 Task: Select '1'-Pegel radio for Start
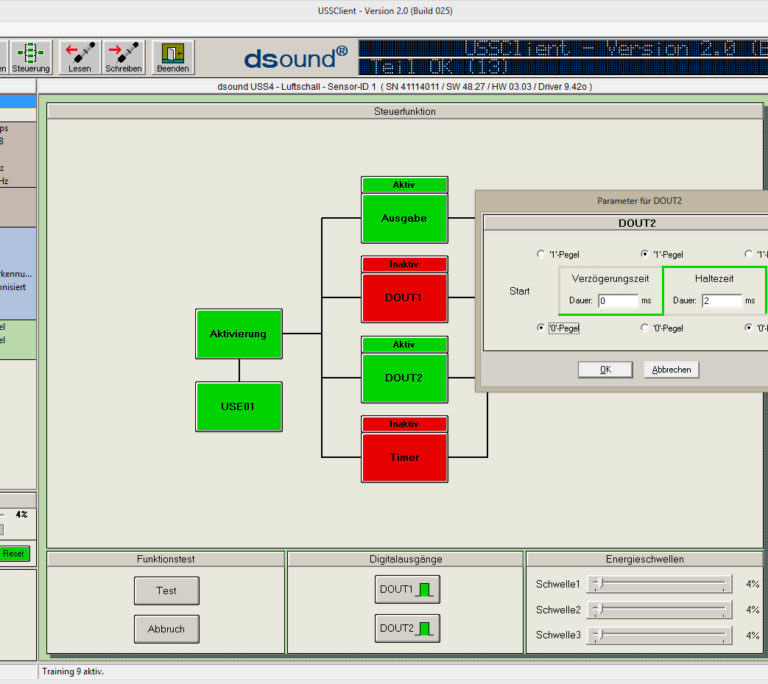point(541,255)
